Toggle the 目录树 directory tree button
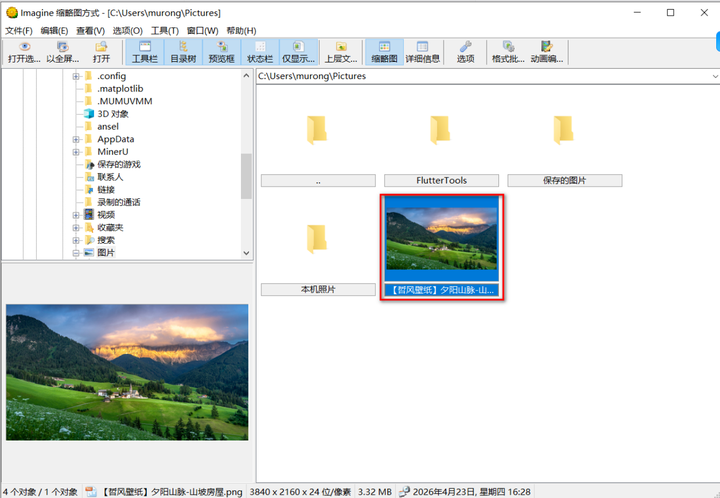Screen dimensions: 720x498 (x=183, y=52)
